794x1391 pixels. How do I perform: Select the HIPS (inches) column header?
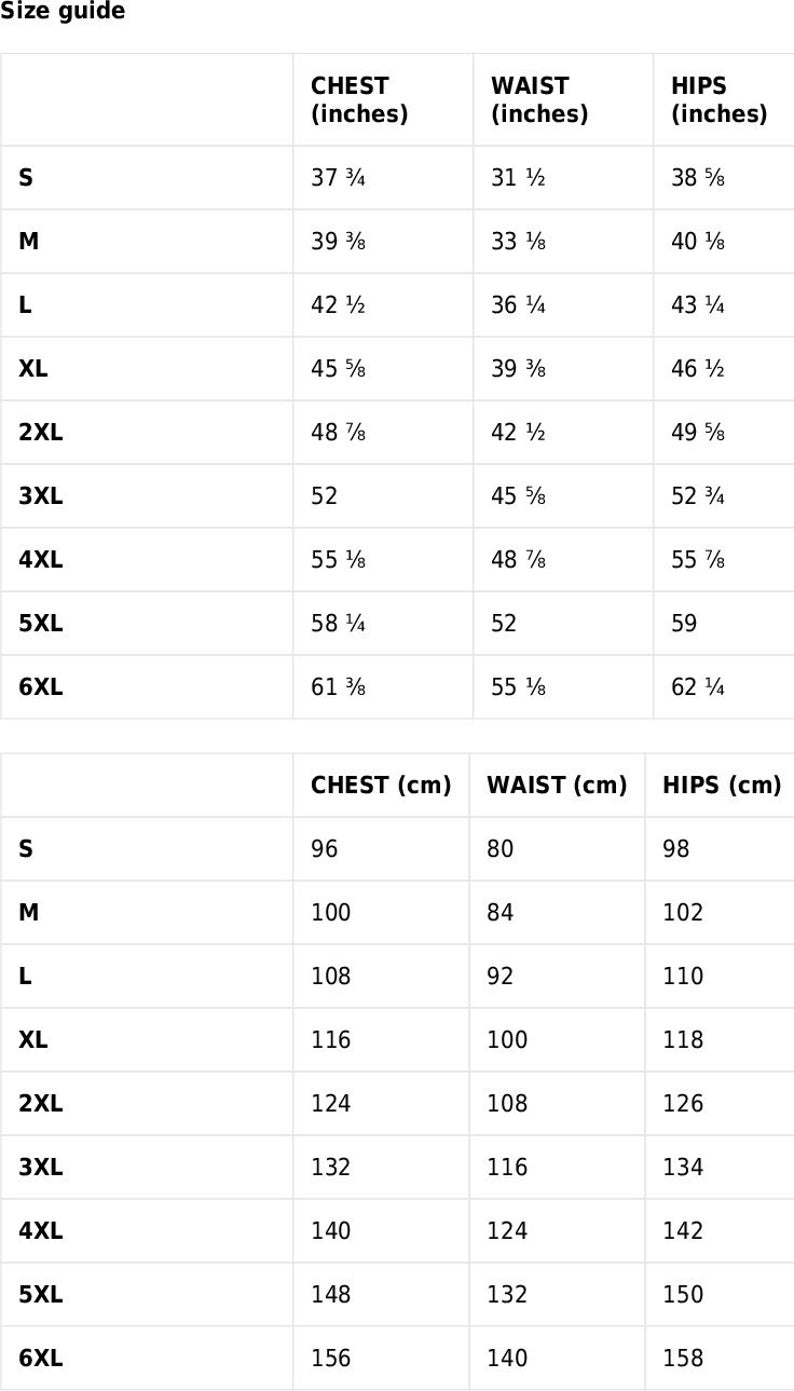[x=719, y=100]
